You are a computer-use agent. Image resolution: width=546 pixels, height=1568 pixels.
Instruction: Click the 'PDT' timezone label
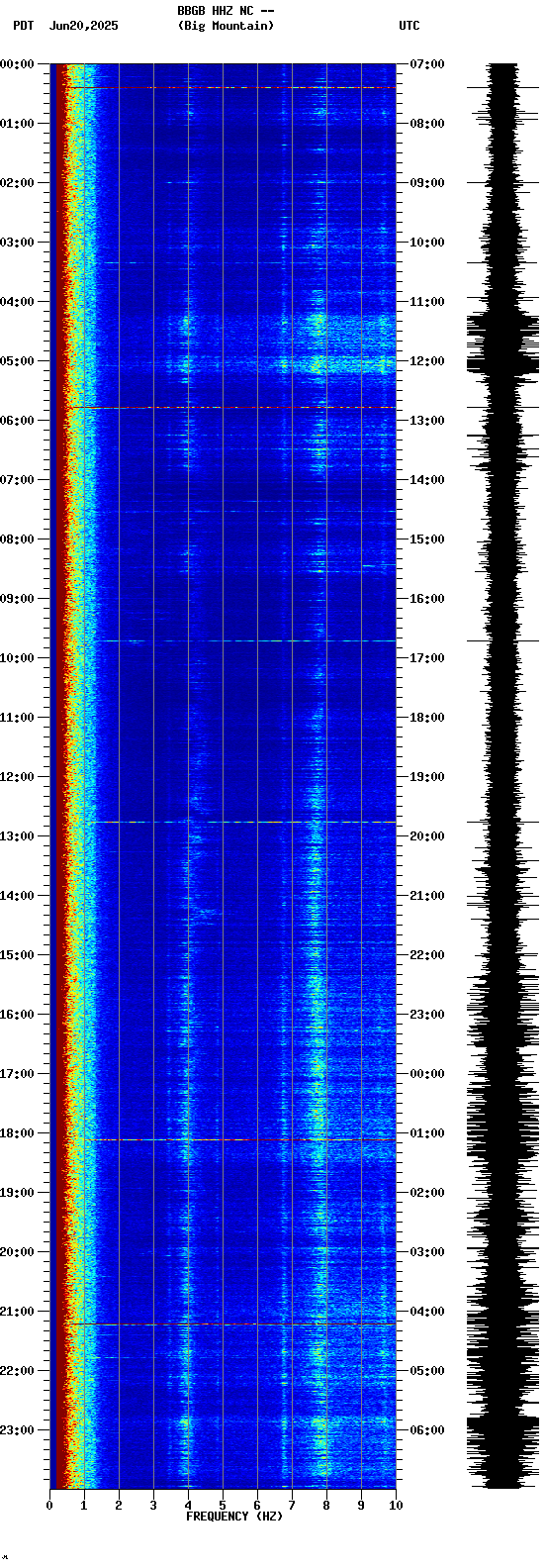click(23, 26)
